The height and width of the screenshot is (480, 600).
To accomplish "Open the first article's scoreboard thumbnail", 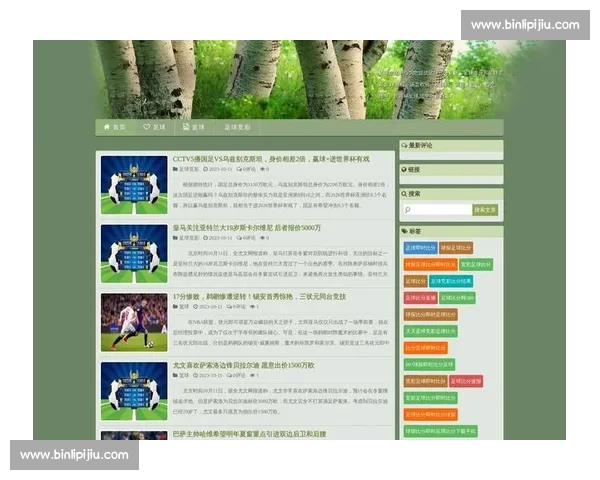I will pyautogui.click(x=134, y=184).
